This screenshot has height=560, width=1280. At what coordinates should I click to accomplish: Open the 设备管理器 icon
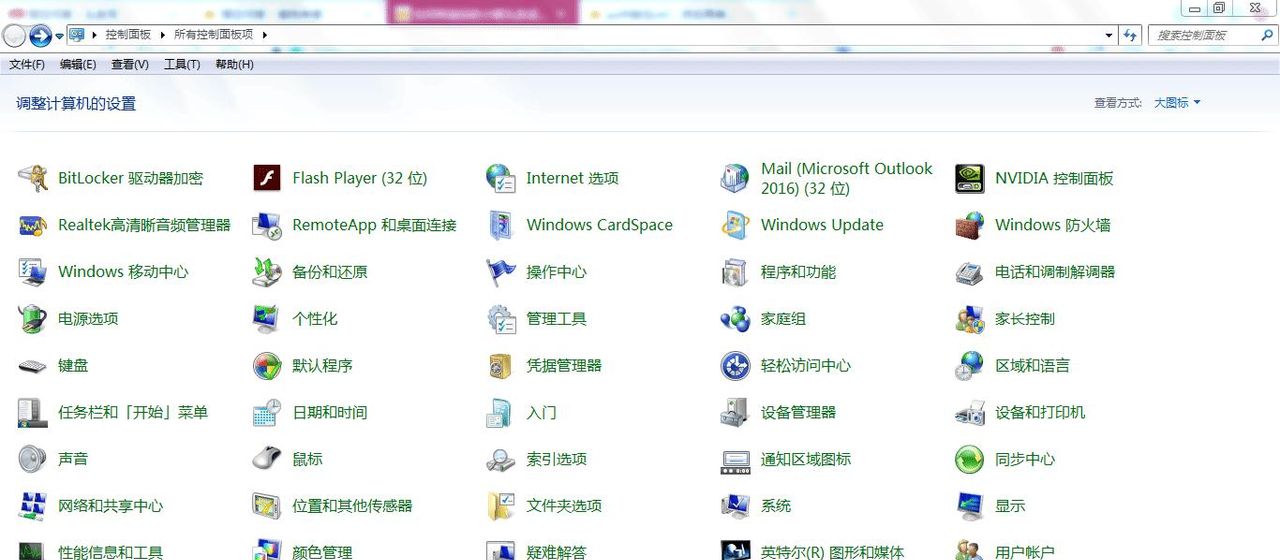click(x=735, y=413)
